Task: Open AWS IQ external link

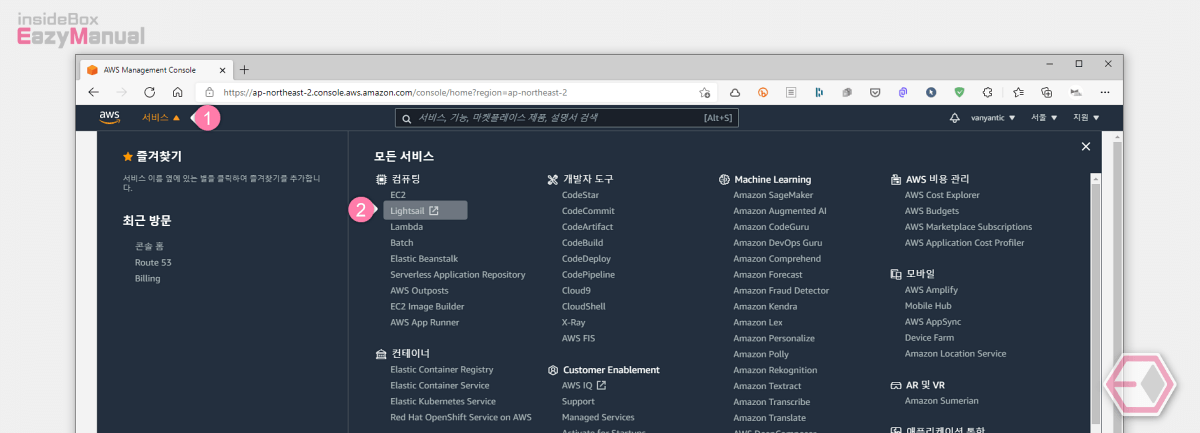Action: [584, 386]
